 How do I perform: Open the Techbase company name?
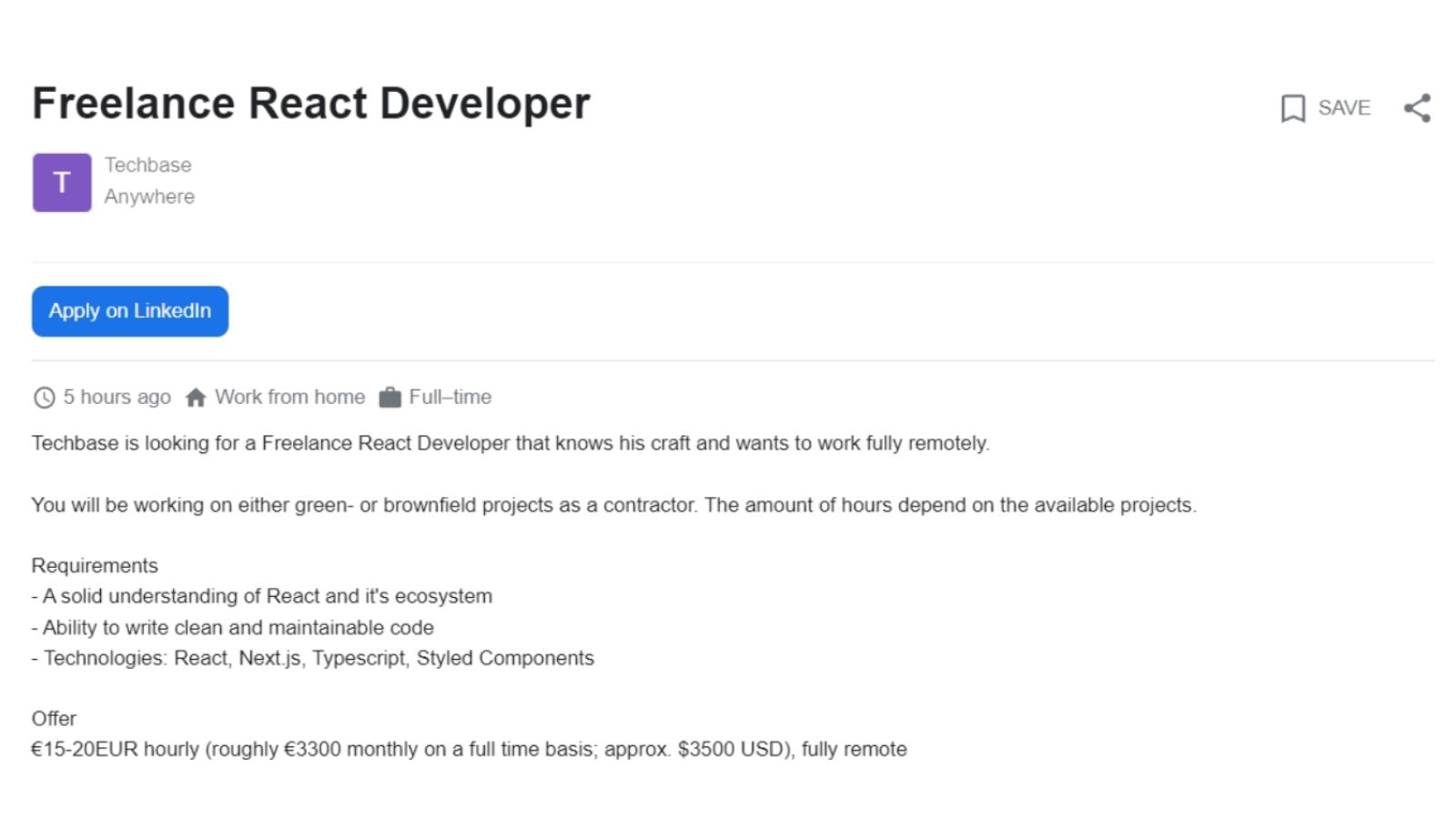pyautogui.click(x=147, y=166)
